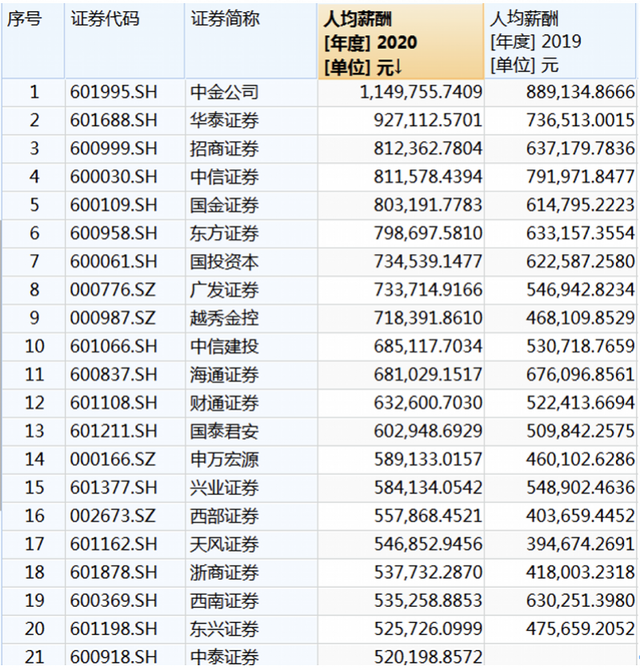Image resolution: width=640 pixels, height=670 pixels.
Task: Select code 600109.SH
Action: [125, 205]
